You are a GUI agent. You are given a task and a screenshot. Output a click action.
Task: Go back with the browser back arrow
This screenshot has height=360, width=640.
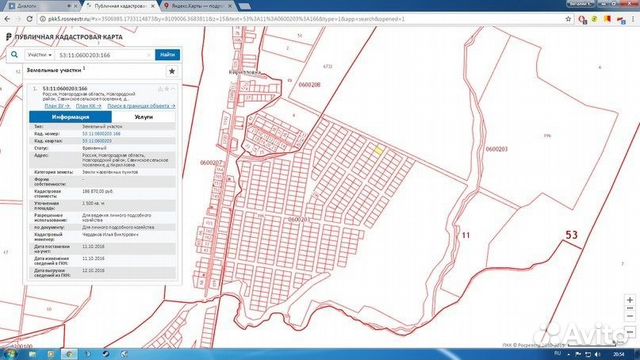(7, 19)
